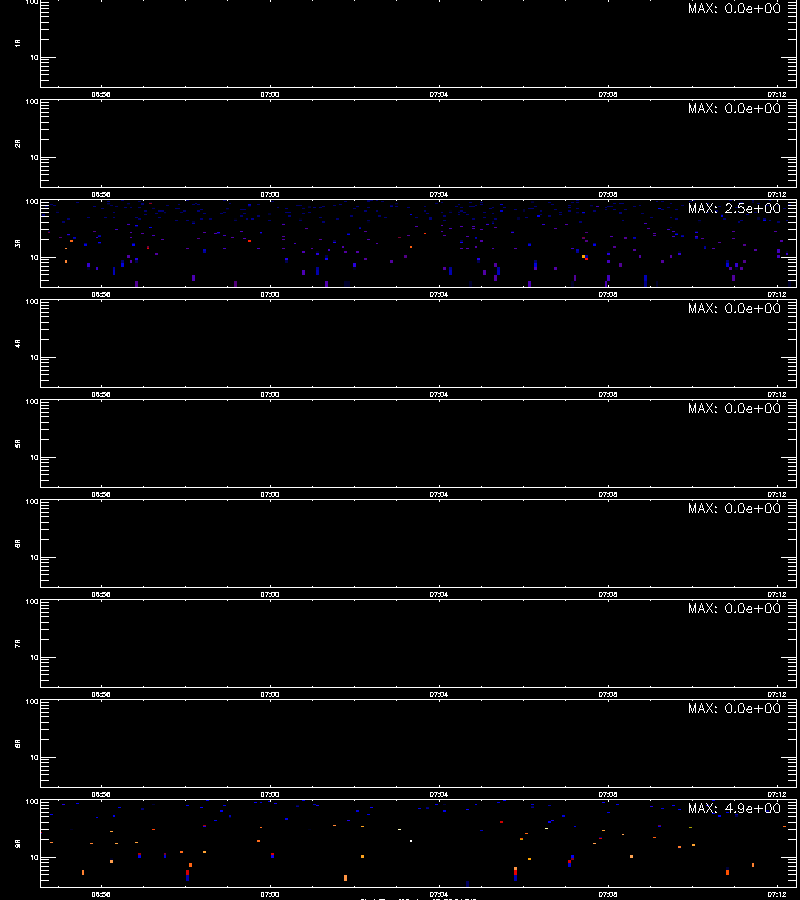Click the 100 y-axis tick of panel 7R
The height and width of the screenshot is (900, 800).
(32, 602)
